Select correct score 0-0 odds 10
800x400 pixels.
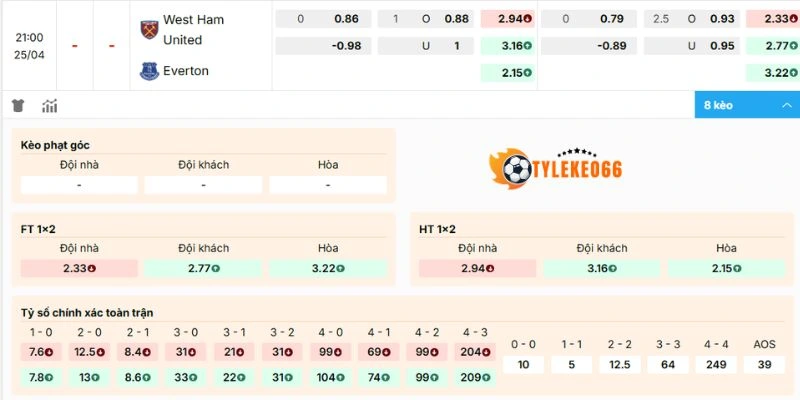(x=523, y=365)
